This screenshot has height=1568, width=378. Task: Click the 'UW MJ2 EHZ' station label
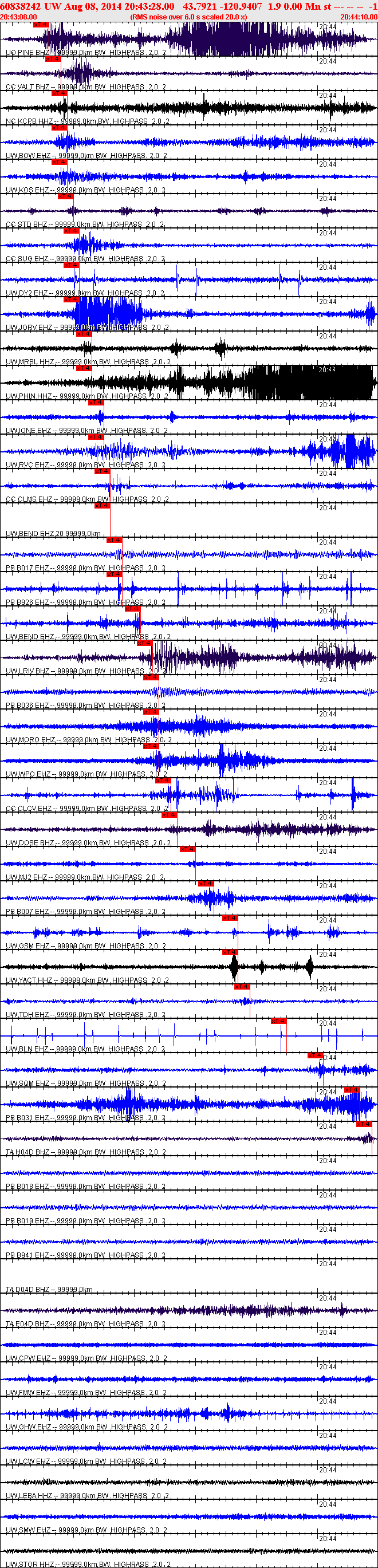(x=27, y=878)
